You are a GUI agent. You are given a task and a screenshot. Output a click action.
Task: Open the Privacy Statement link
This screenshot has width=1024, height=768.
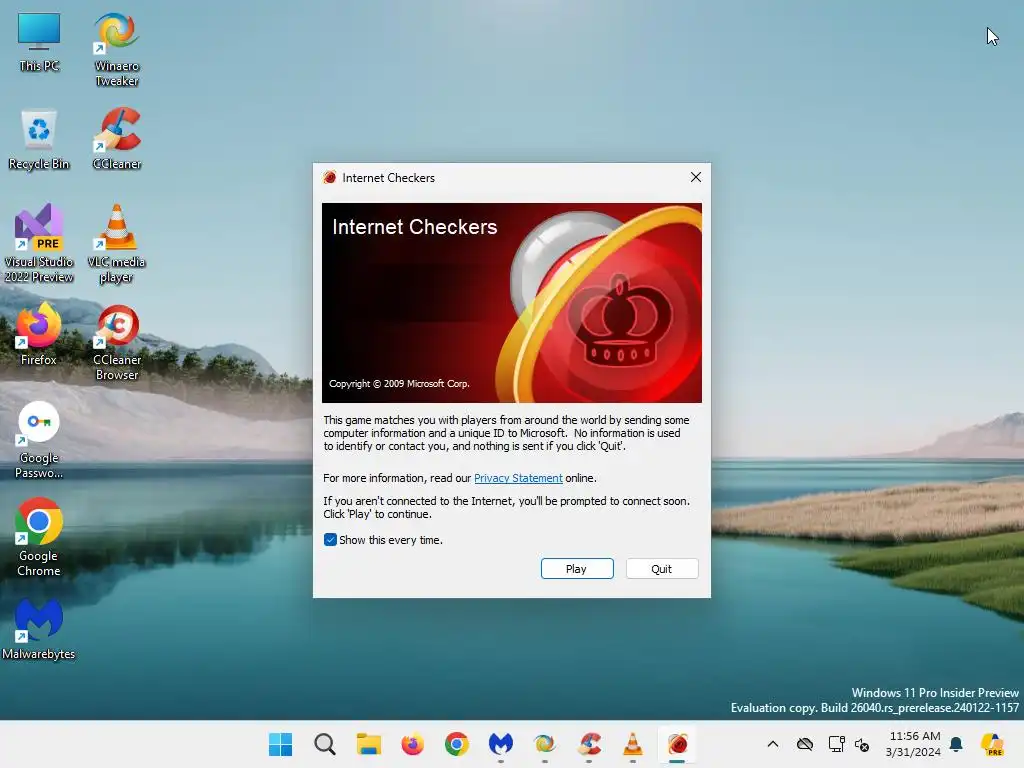click(x=518, y=477)
